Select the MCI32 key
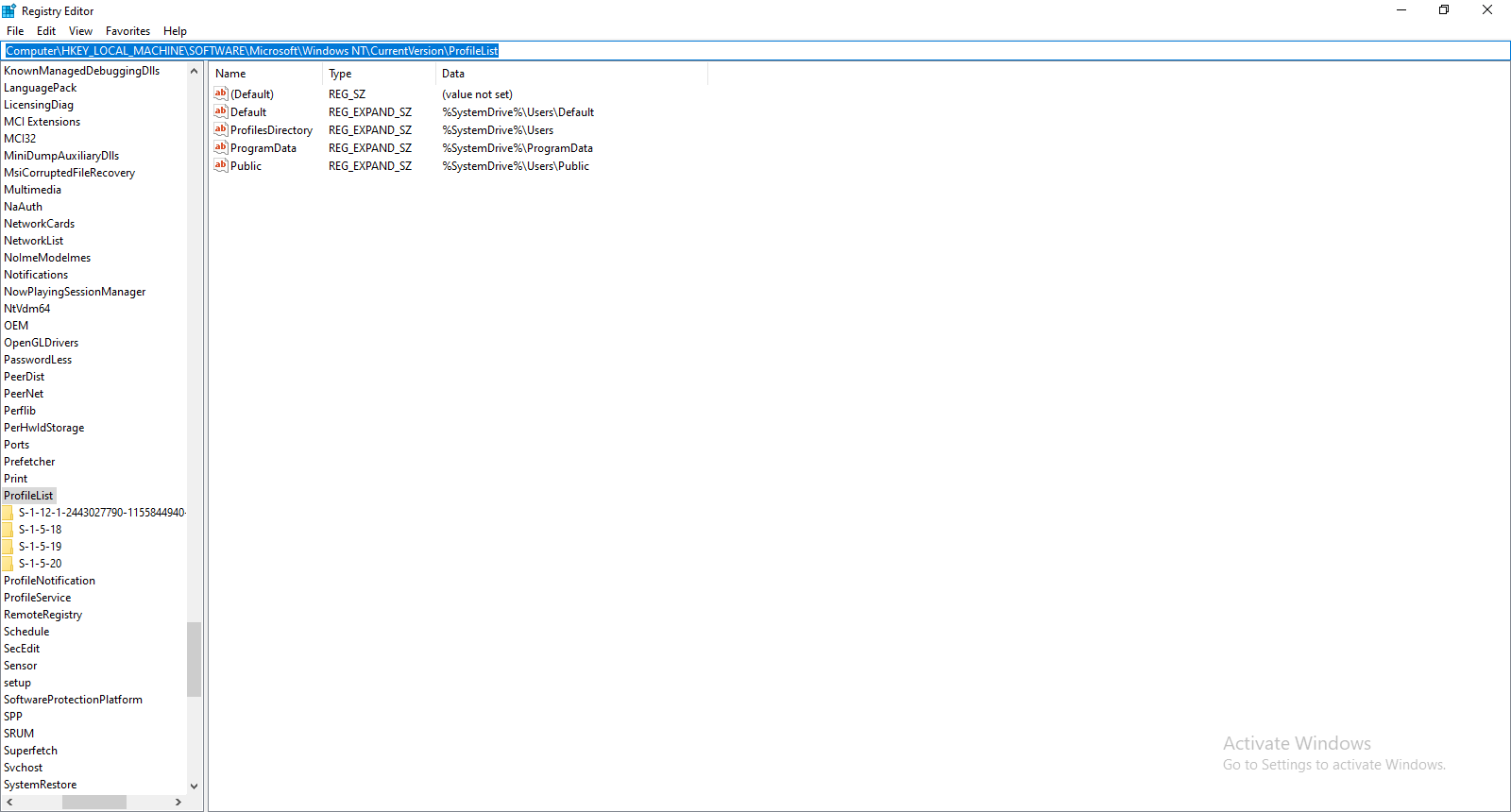 20,139
